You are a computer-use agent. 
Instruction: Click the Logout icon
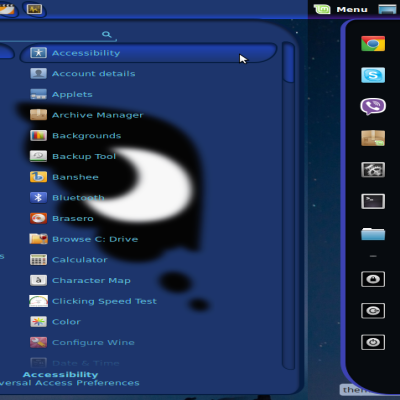tap(373, 311)
